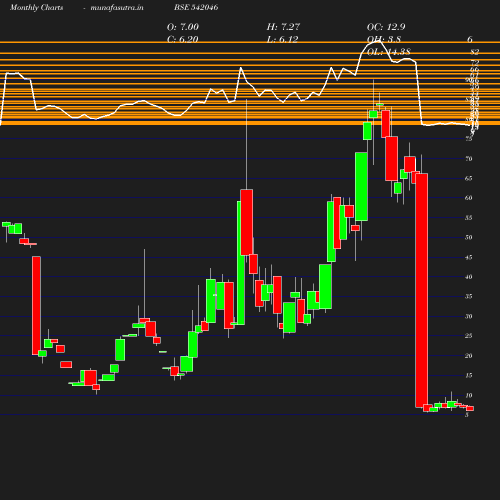Select the low value "L: 6.12"

click(282, 39)
